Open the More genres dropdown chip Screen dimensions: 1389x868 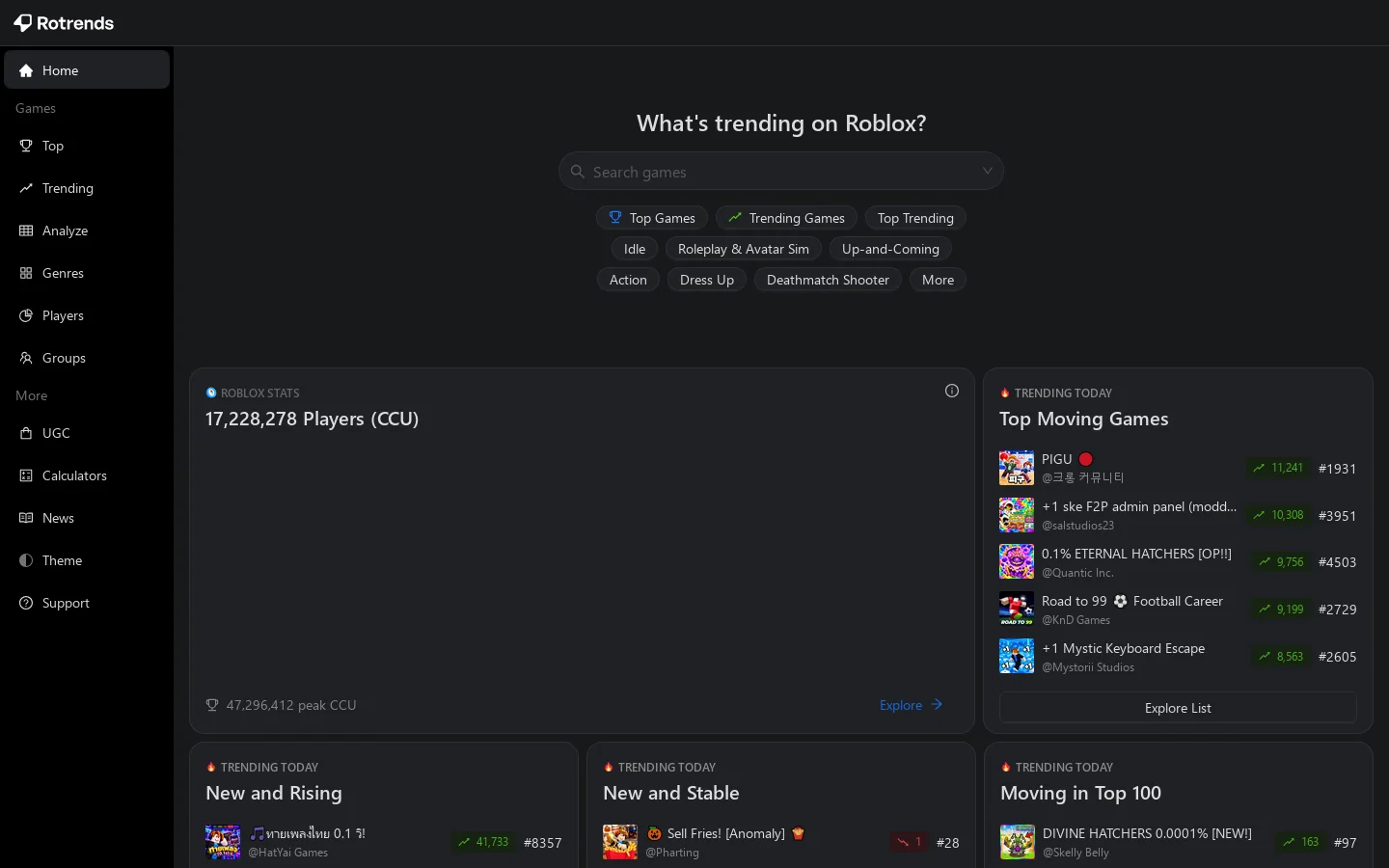click(x=938, y=280)
